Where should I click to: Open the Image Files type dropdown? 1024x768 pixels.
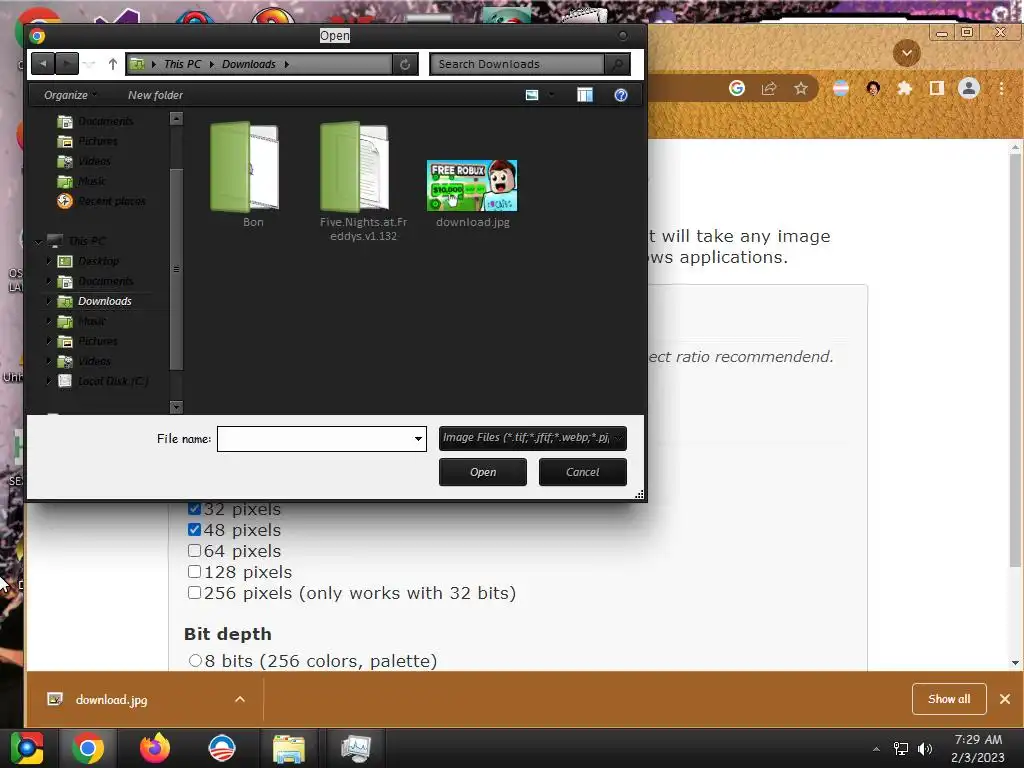pos(532,438)
